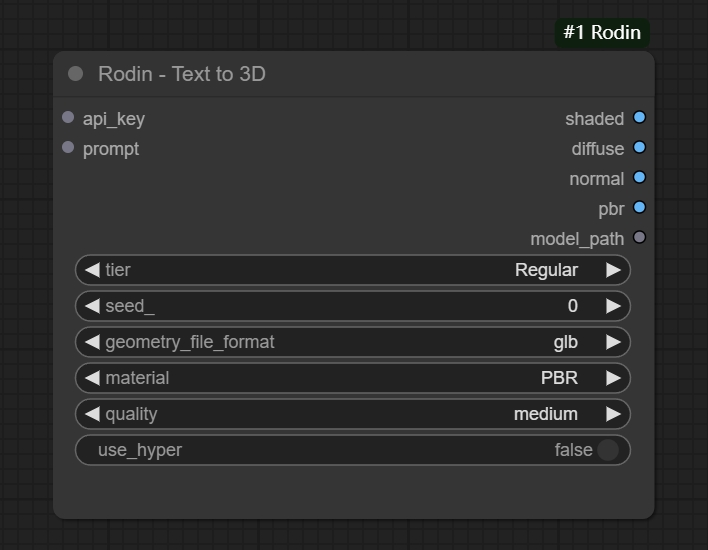The height and width of the screenshot is (550, 708).
Task: Click the pbr output label
Action: [x=611, y=210]
